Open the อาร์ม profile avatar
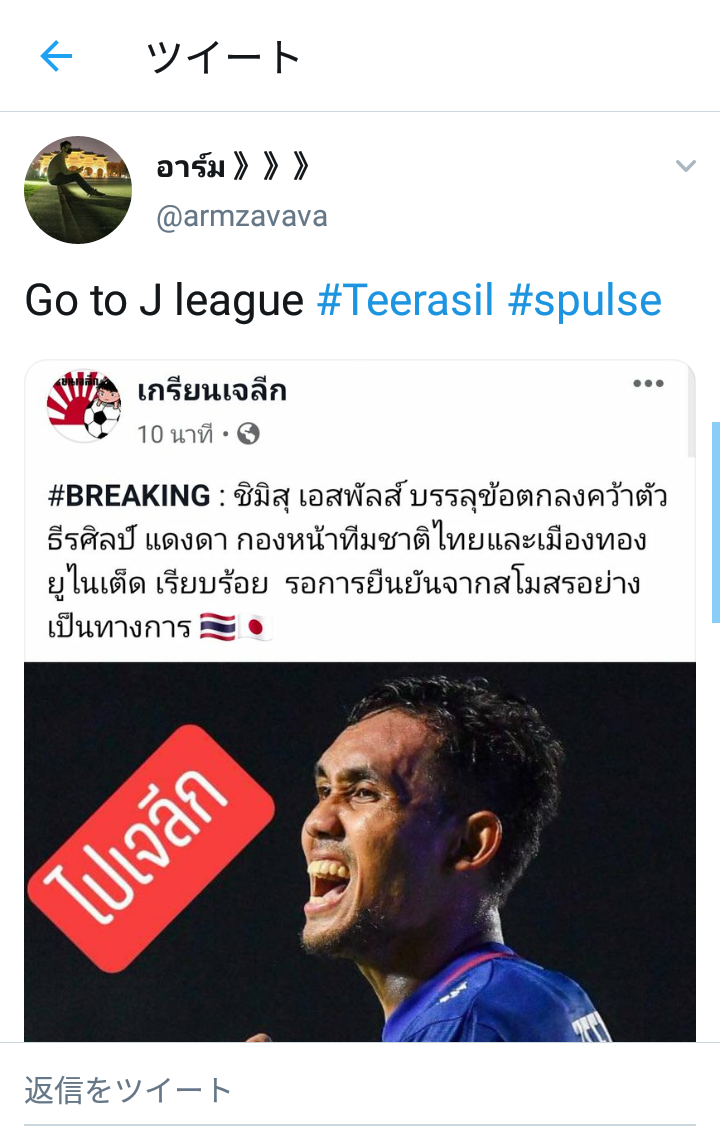This screenshot has height=1136, width=720. [x=78, y=190]
